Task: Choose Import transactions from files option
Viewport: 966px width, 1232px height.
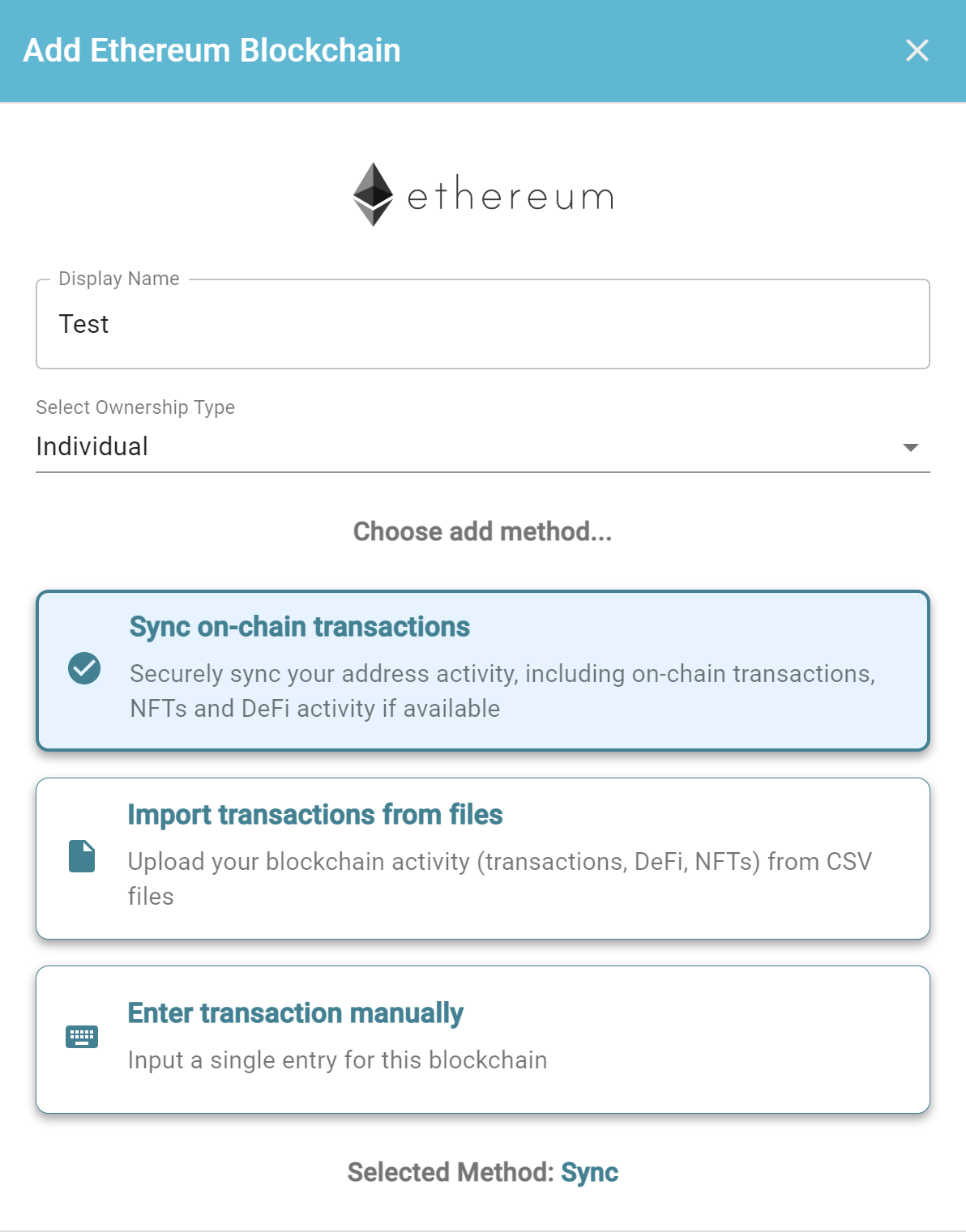Action: coord(483,857)
